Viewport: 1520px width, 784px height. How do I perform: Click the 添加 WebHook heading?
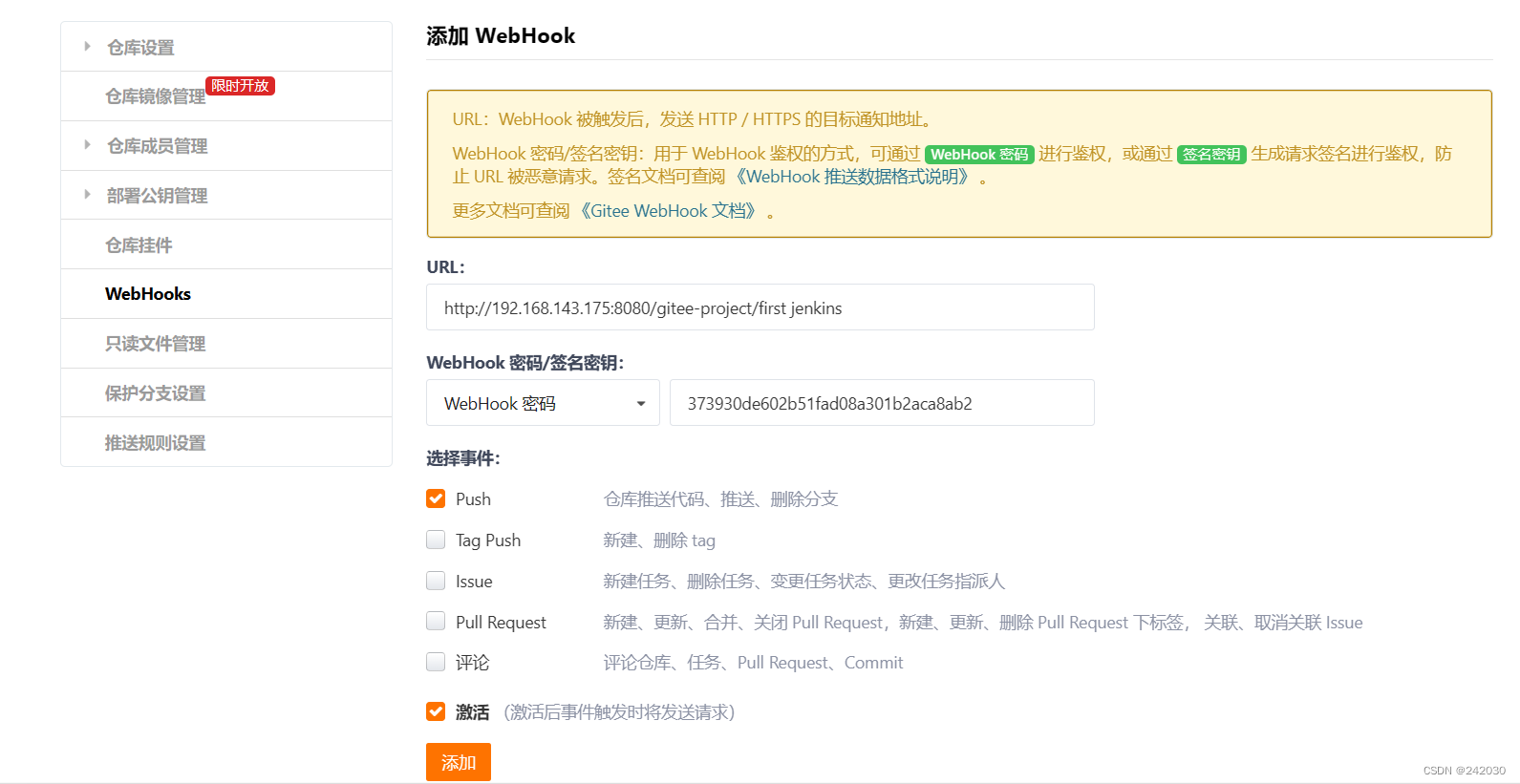tap(501, 36)
